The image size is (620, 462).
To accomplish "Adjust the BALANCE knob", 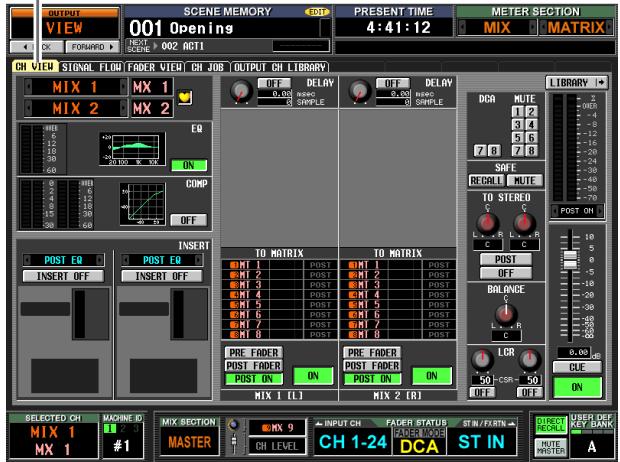I will pos(506,314).
